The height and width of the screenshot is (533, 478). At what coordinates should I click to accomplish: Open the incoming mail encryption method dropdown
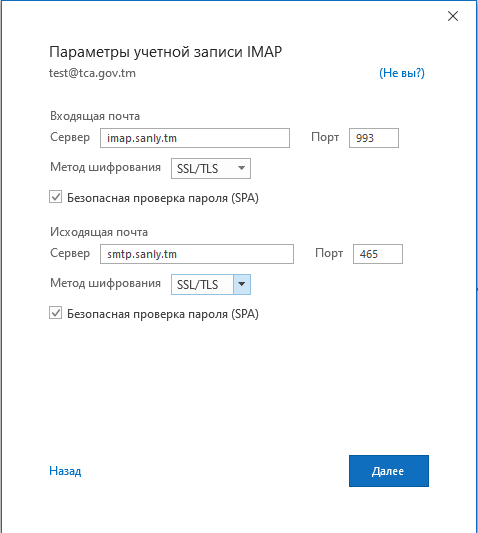pos(211,168)
